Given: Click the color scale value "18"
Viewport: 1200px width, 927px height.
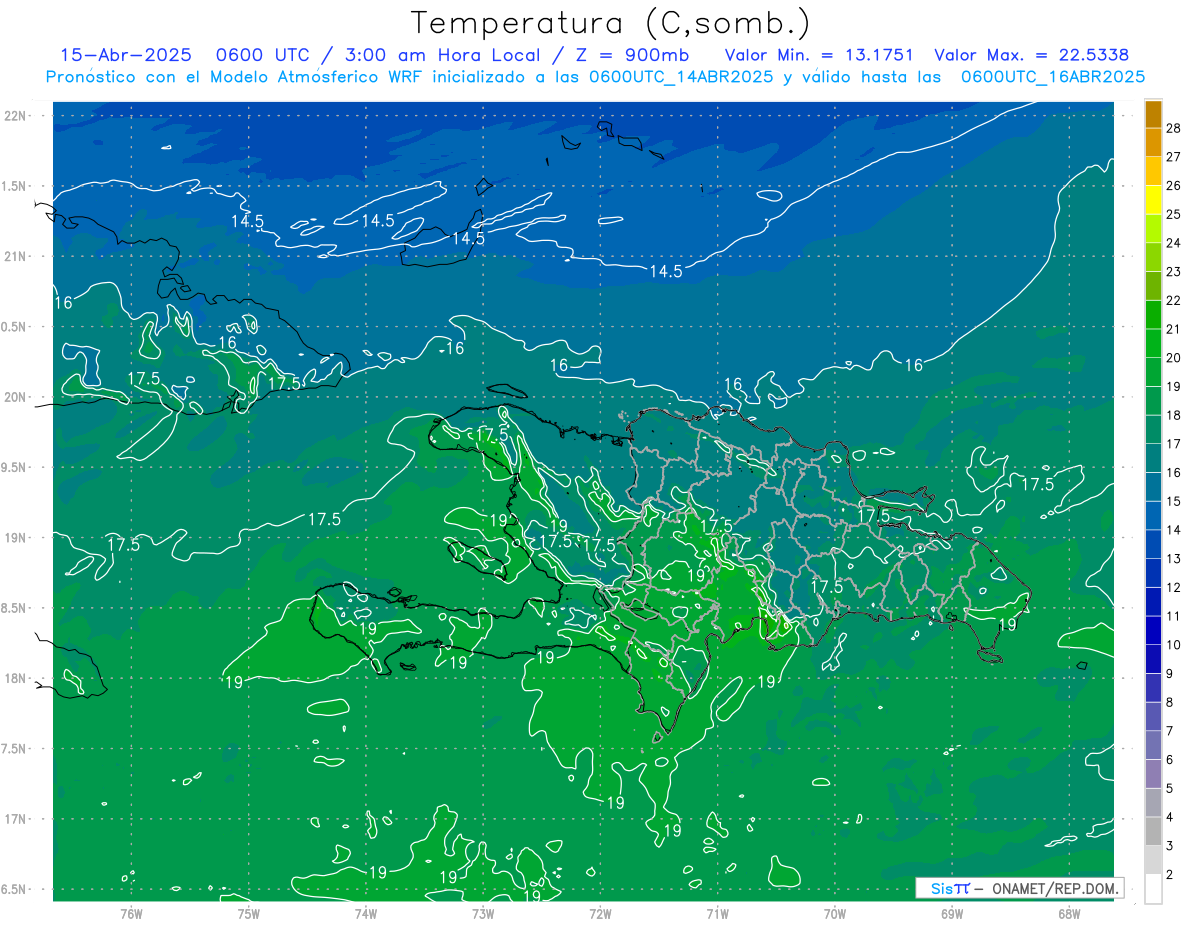Looking at the screenshot, I should click(1174, 415).
